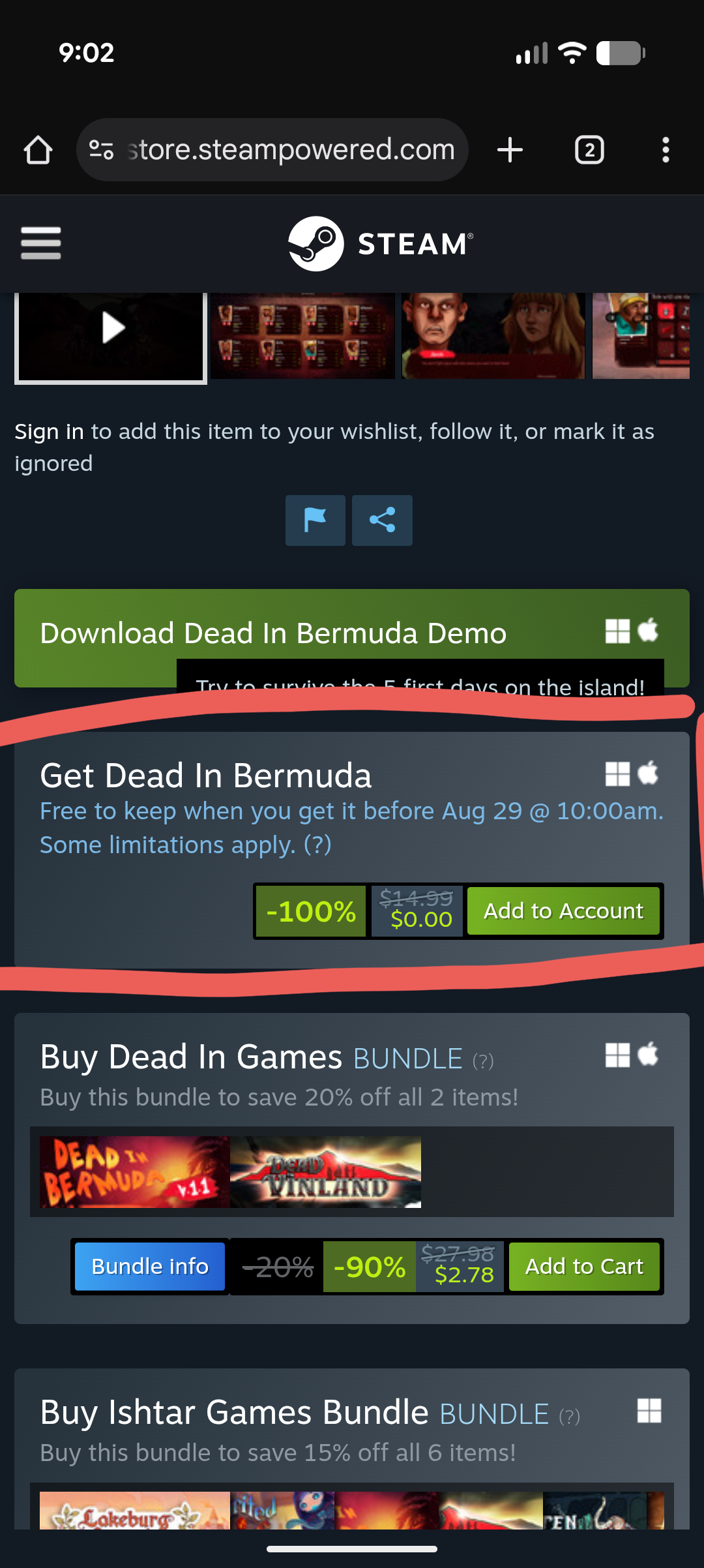Open the browser three-dot overflow menu
The image size is (704, 1568).
pos(666,150)
